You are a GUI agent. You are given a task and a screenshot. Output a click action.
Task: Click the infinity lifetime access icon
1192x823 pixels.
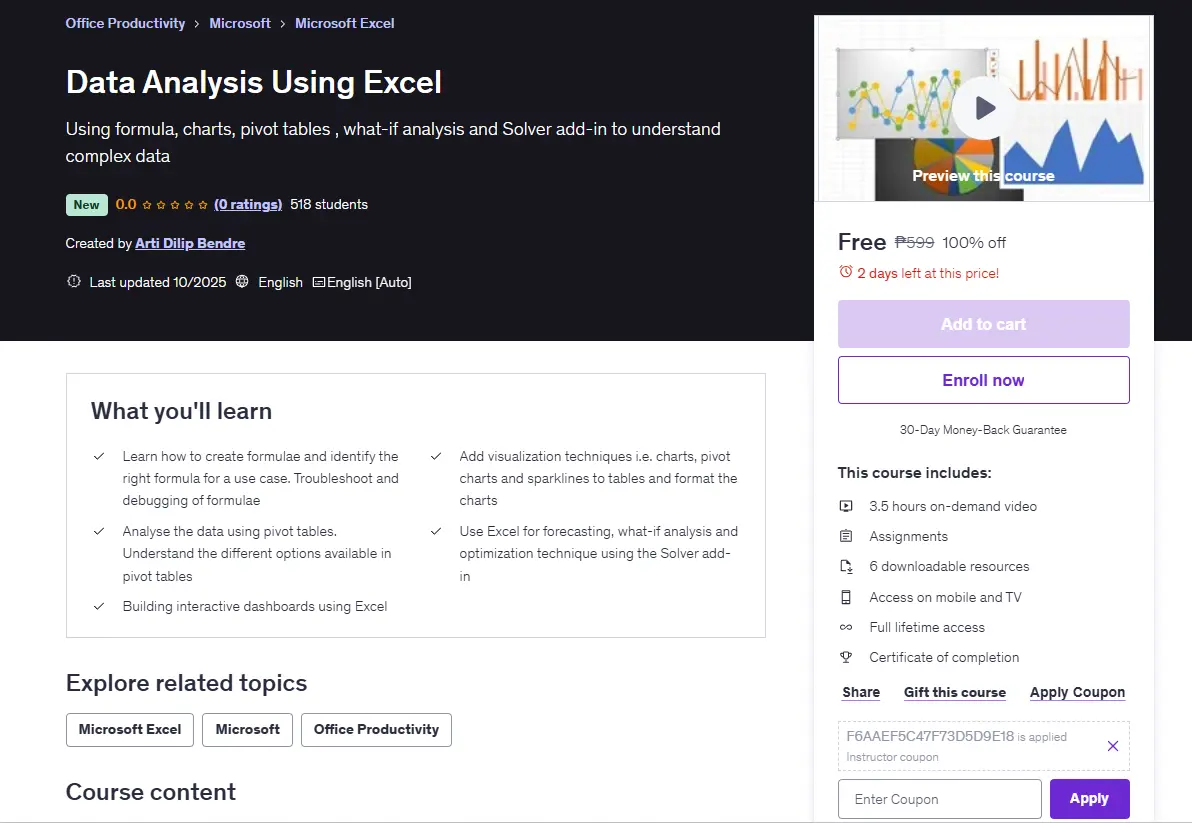click(845, 627)
